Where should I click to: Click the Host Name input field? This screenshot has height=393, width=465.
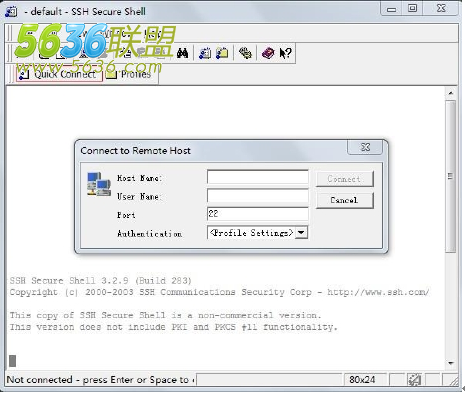258,177
